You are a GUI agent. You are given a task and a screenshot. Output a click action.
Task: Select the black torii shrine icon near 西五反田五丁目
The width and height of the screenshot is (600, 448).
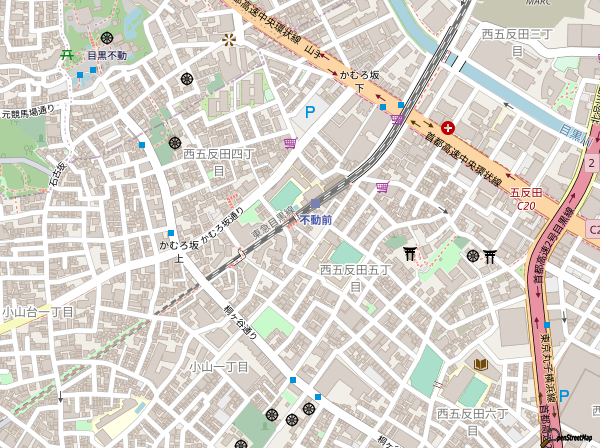tap(410, 253)
